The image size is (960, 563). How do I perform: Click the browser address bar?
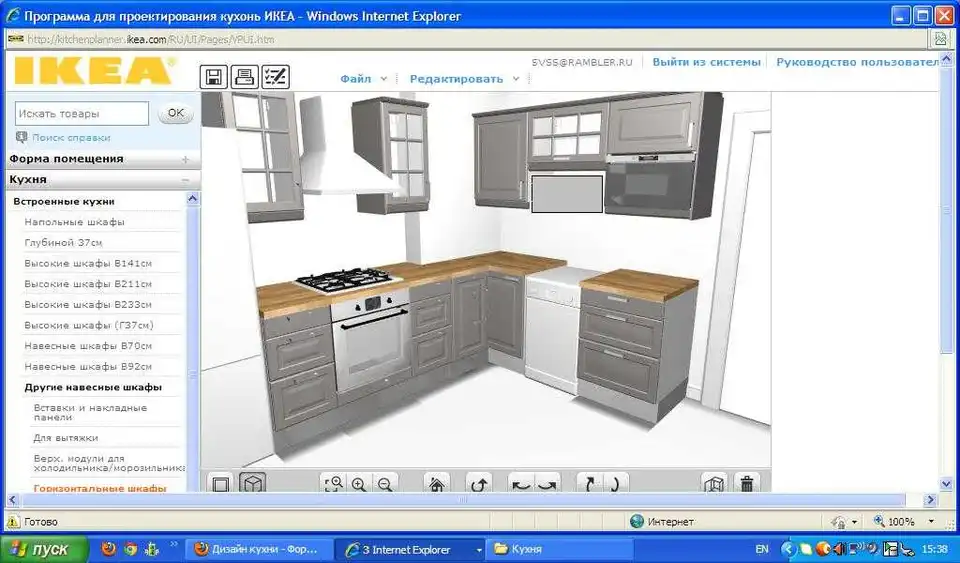465,39
